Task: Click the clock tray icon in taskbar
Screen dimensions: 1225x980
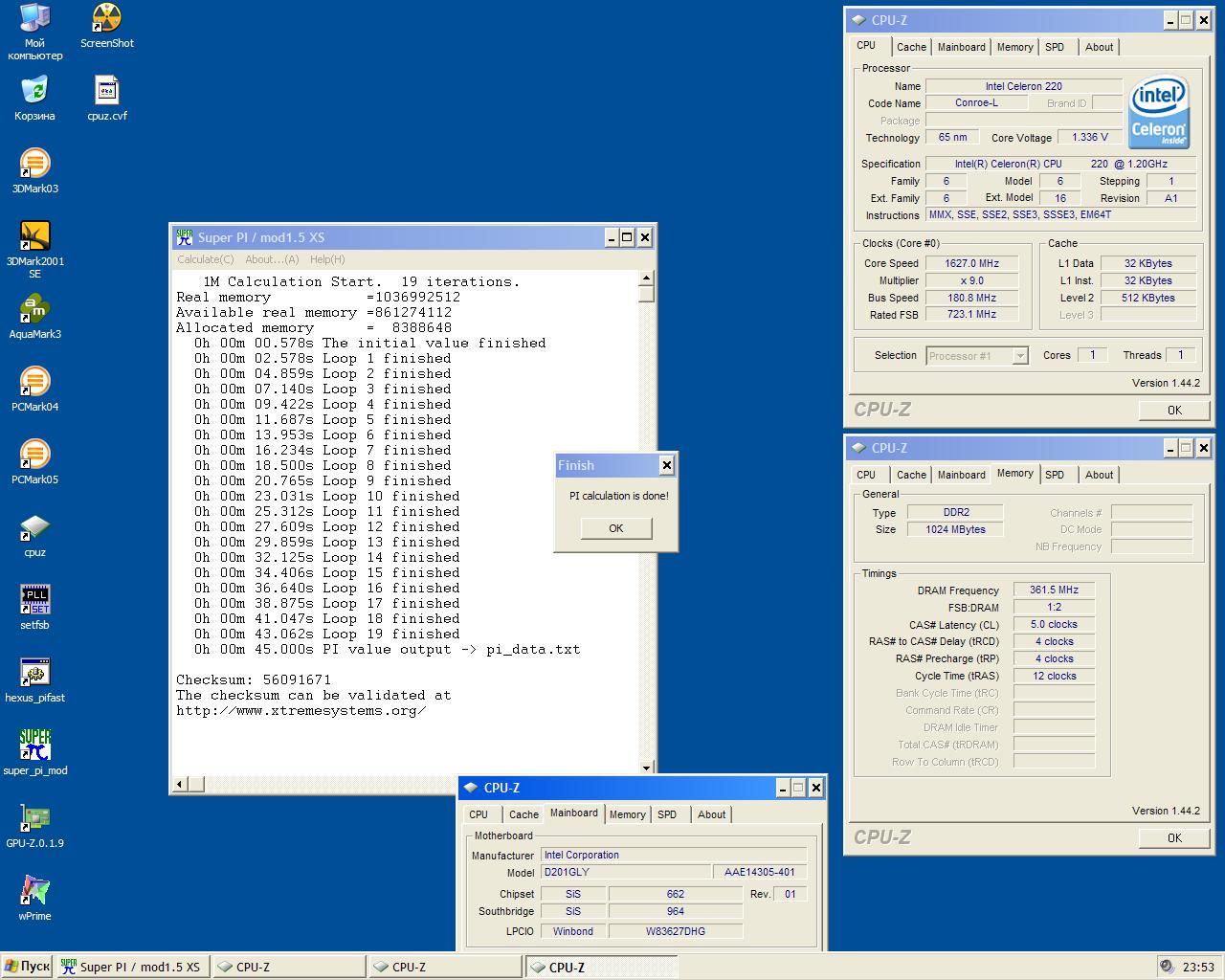Action: pos(1166,967)
